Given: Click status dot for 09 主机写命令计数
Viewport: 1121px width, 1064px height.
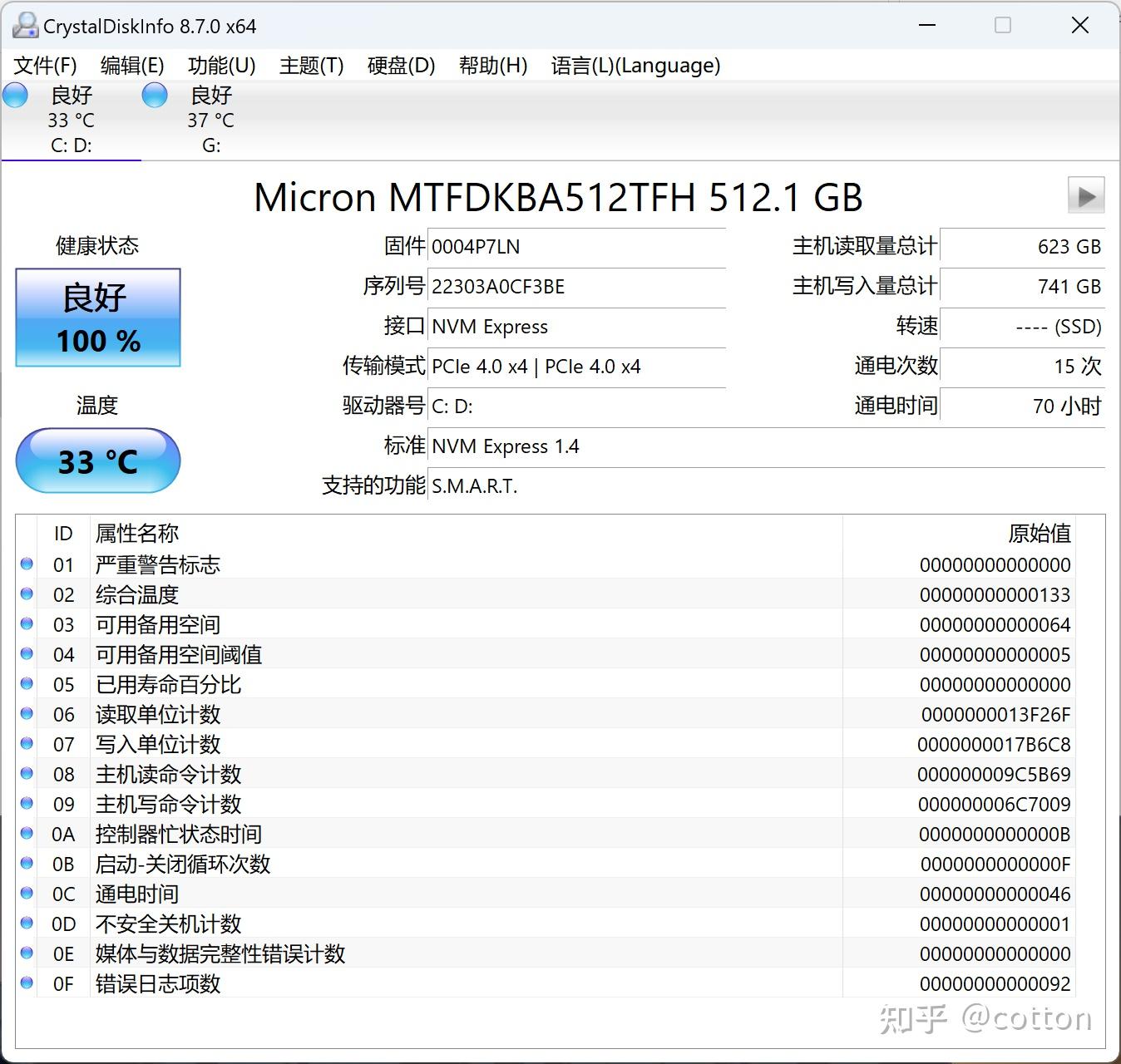Looking at the screenshot, I should tap(27, 804).
